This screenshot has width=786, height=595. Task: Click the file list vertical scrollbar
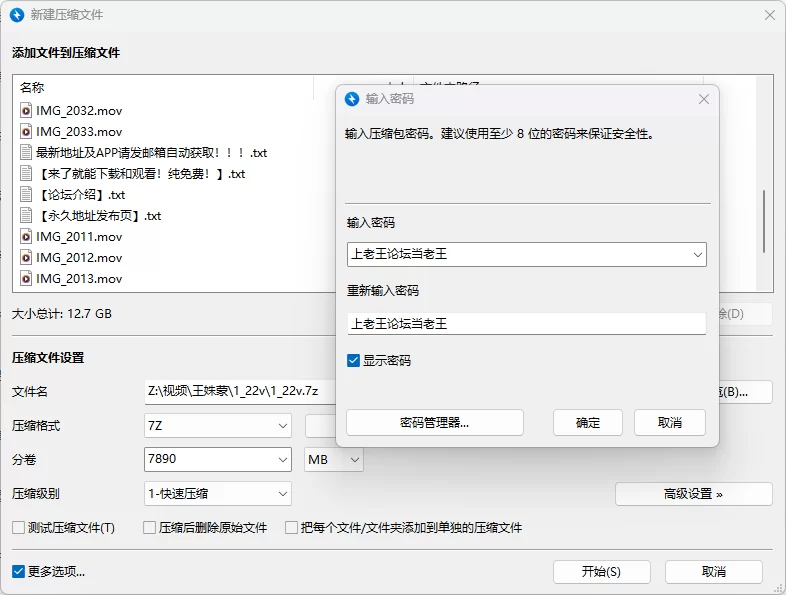click(765, 220)
